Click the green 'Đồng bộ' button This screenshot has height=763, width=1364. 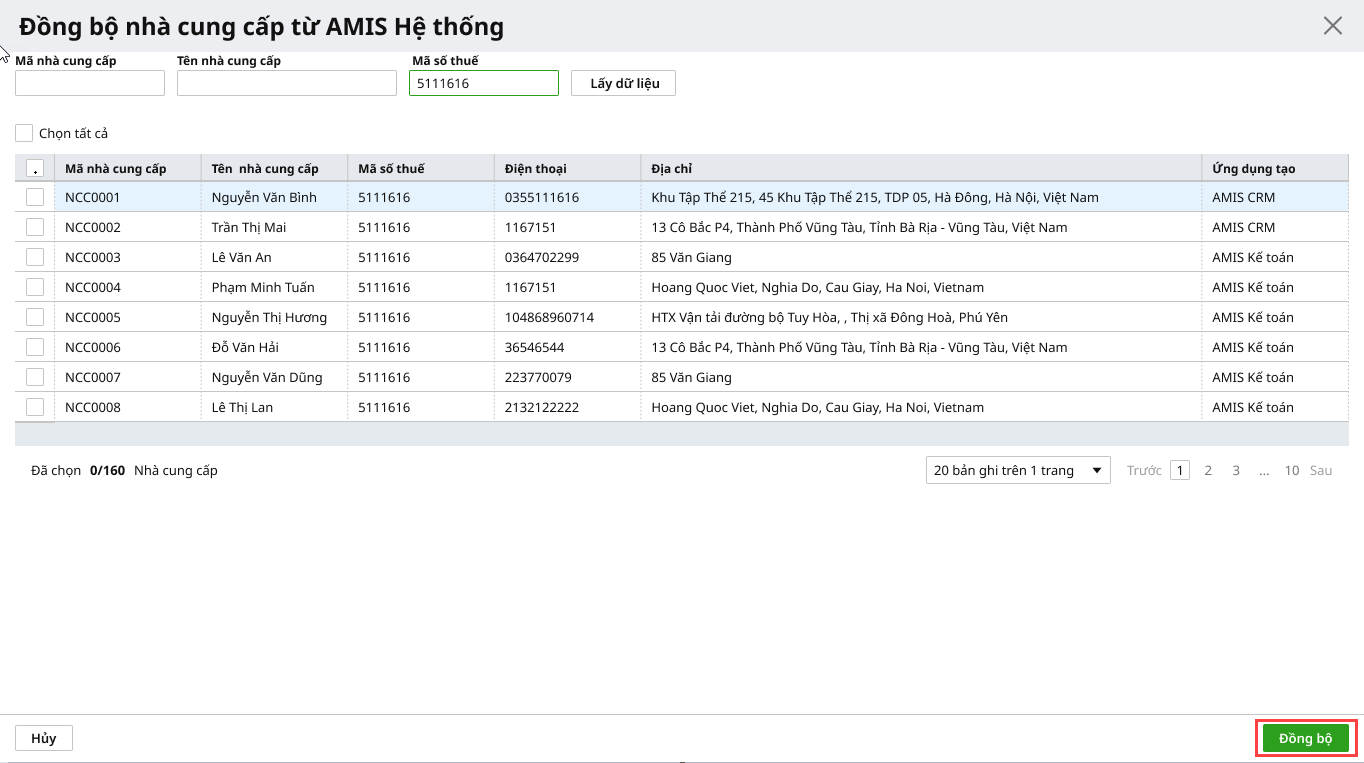click(1305, 738)
